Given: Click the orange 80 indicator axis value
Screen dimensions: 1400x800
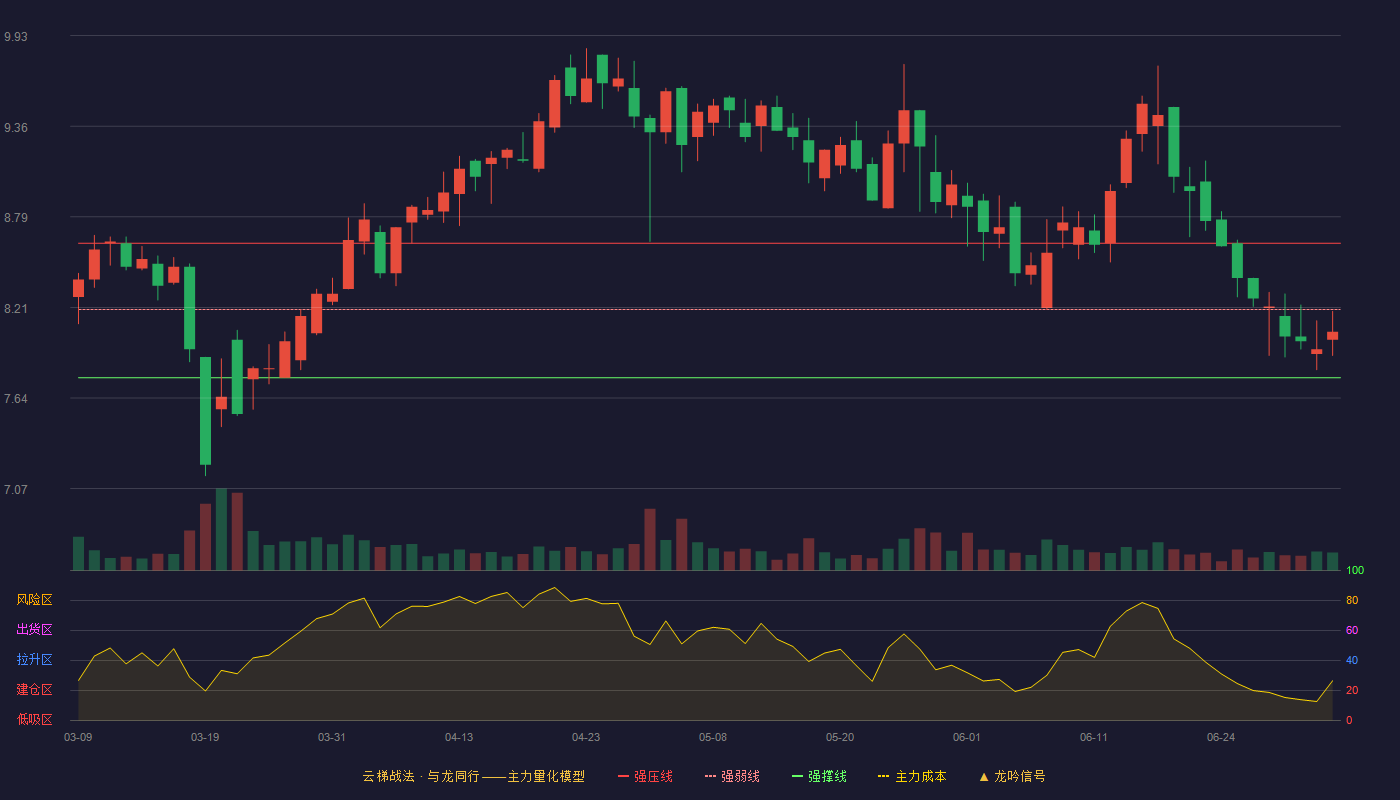Looking at the screenshot, I should pos(1352,600).
